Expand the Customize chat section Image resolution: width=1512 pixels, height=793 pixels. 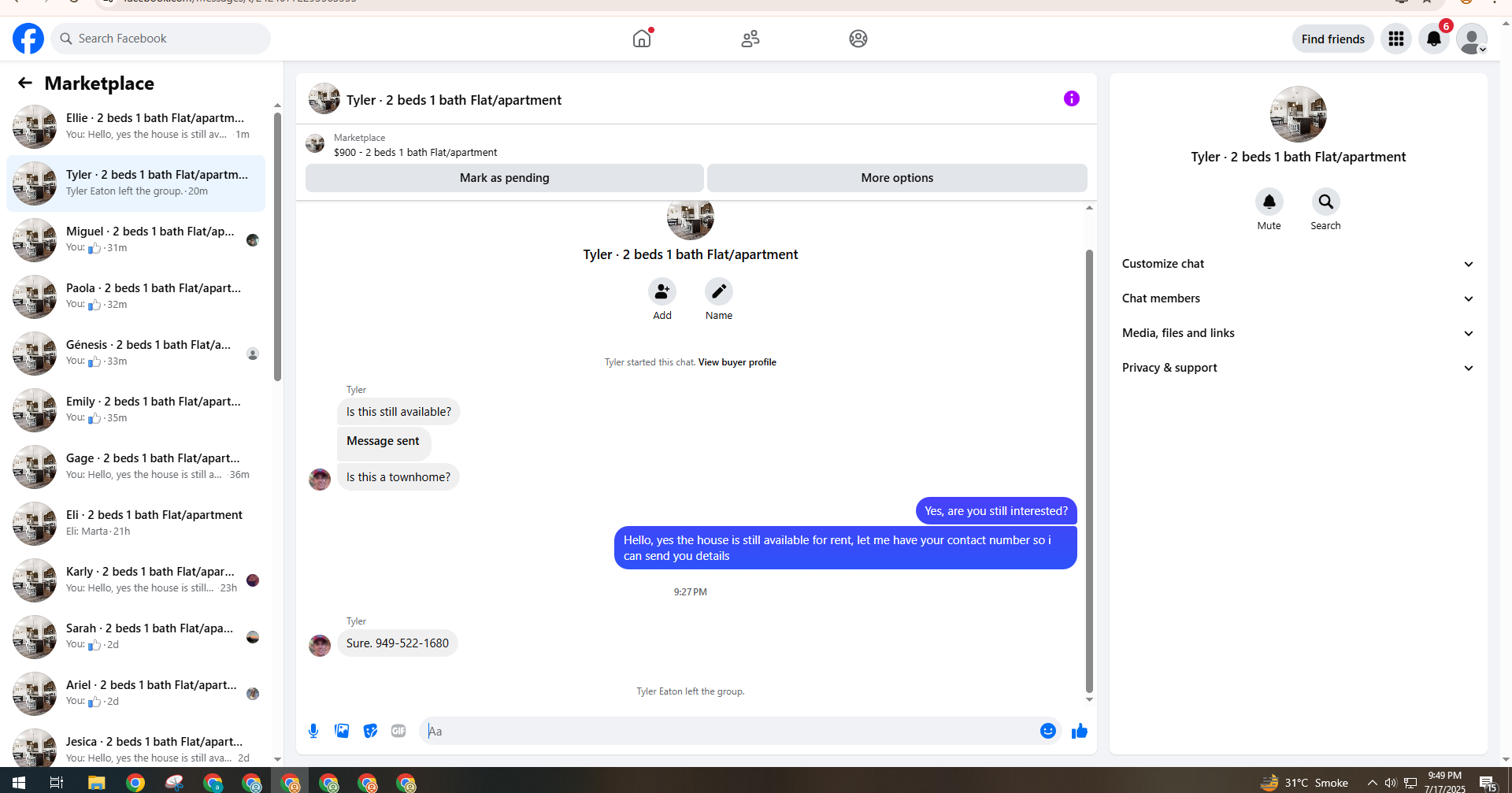click(1298, 264)
